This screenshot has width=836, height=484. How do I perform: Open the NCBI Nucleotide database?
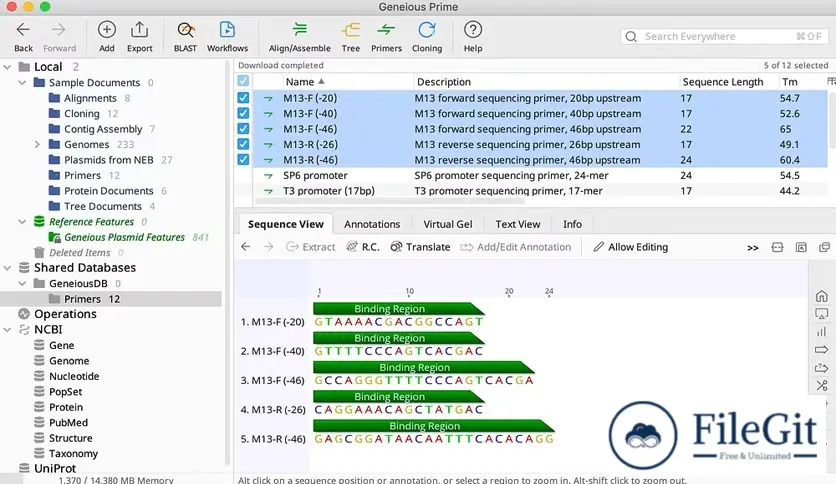click(x=74, y=376)
